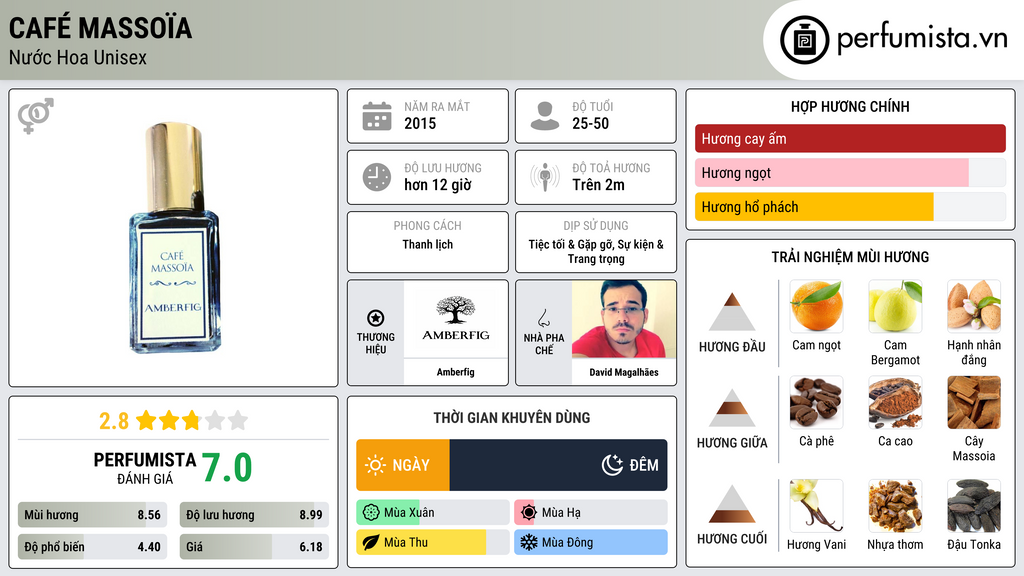The height and width of the screenshot is (576, 1024).
Task: Click the perfumista.vn site name
Action: pyautogui.click(x=922, y=38)
